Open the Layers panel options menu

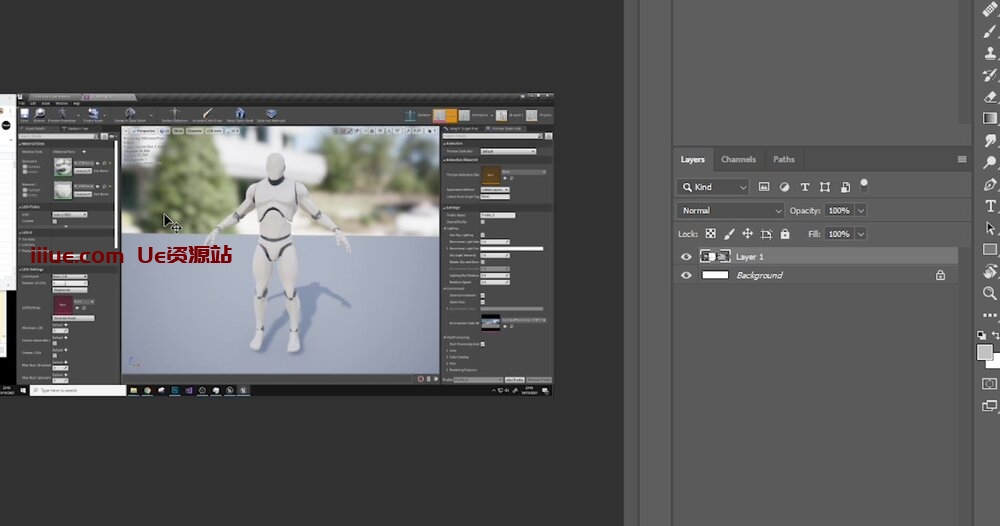(x=962, y=159)
